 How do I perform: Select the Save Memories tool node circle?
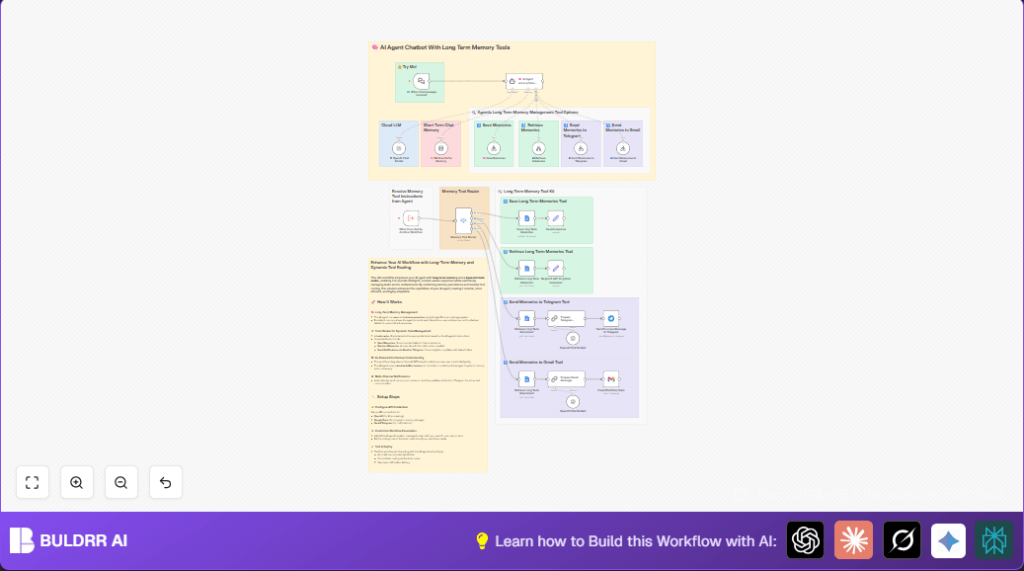pos(494,148)
